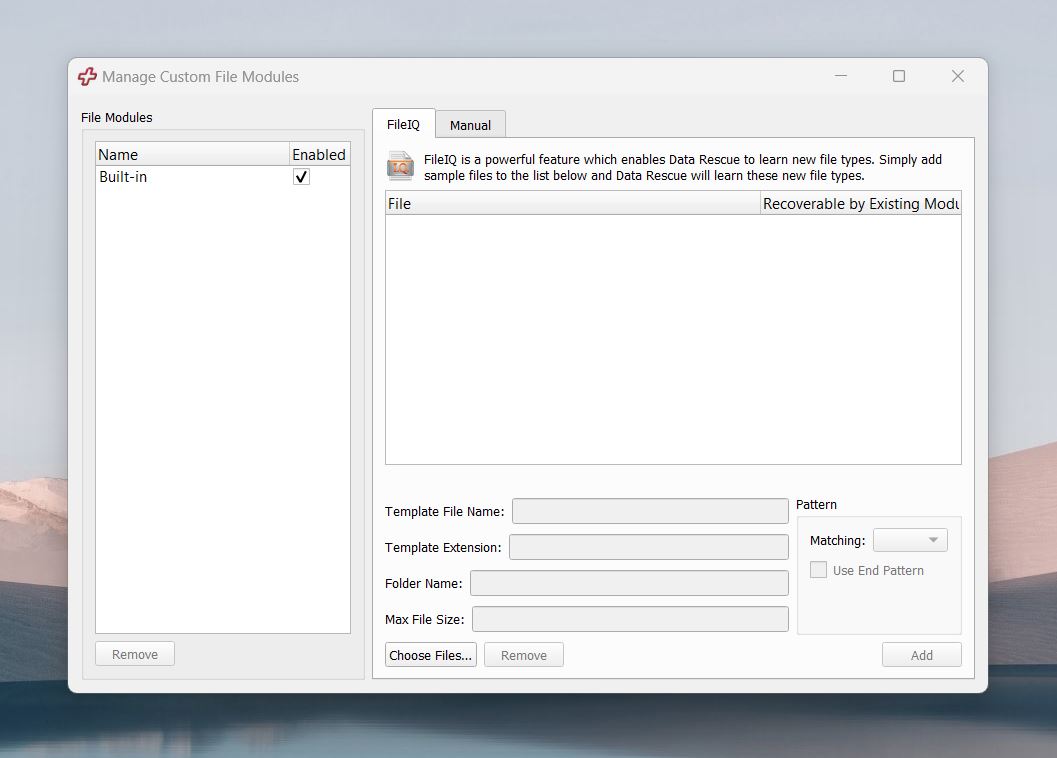Click the FileIQ feature icon beside description
The width and height of the screenshot is (1057, 758).
pyautogui.click(x=400, y=167)
